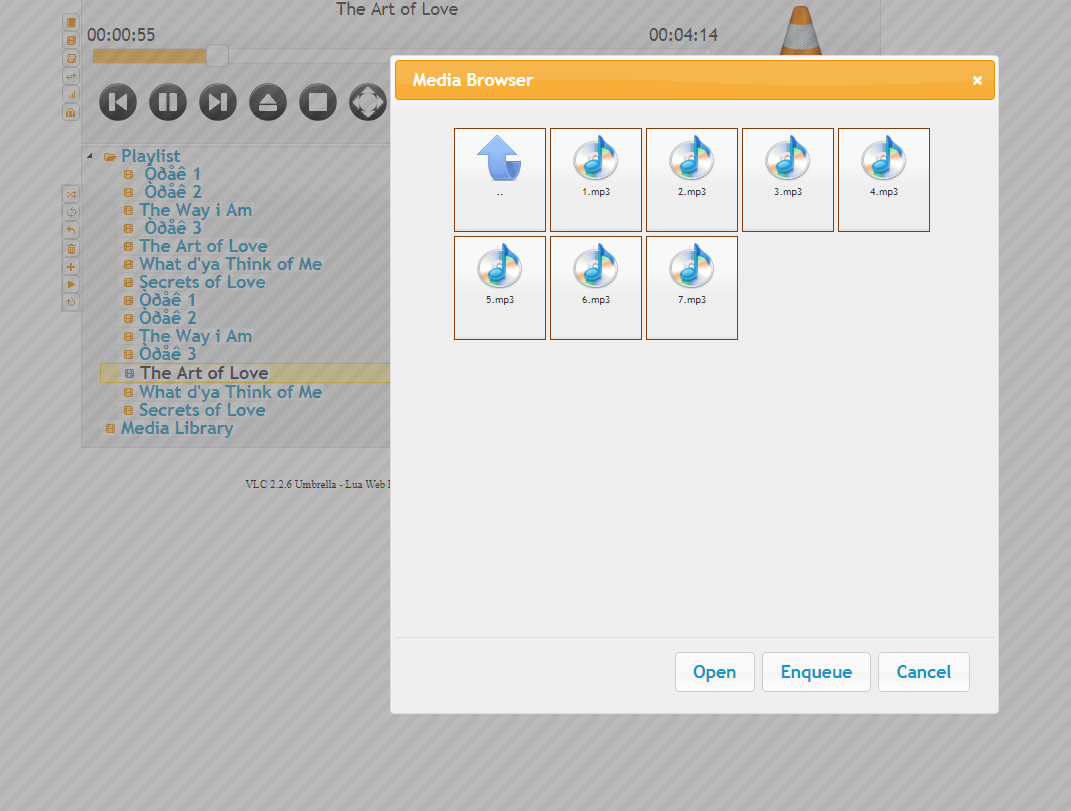Screen dimensions: 1071x811
Task: Click the Media Browser title bar
Action: point(695,80)
